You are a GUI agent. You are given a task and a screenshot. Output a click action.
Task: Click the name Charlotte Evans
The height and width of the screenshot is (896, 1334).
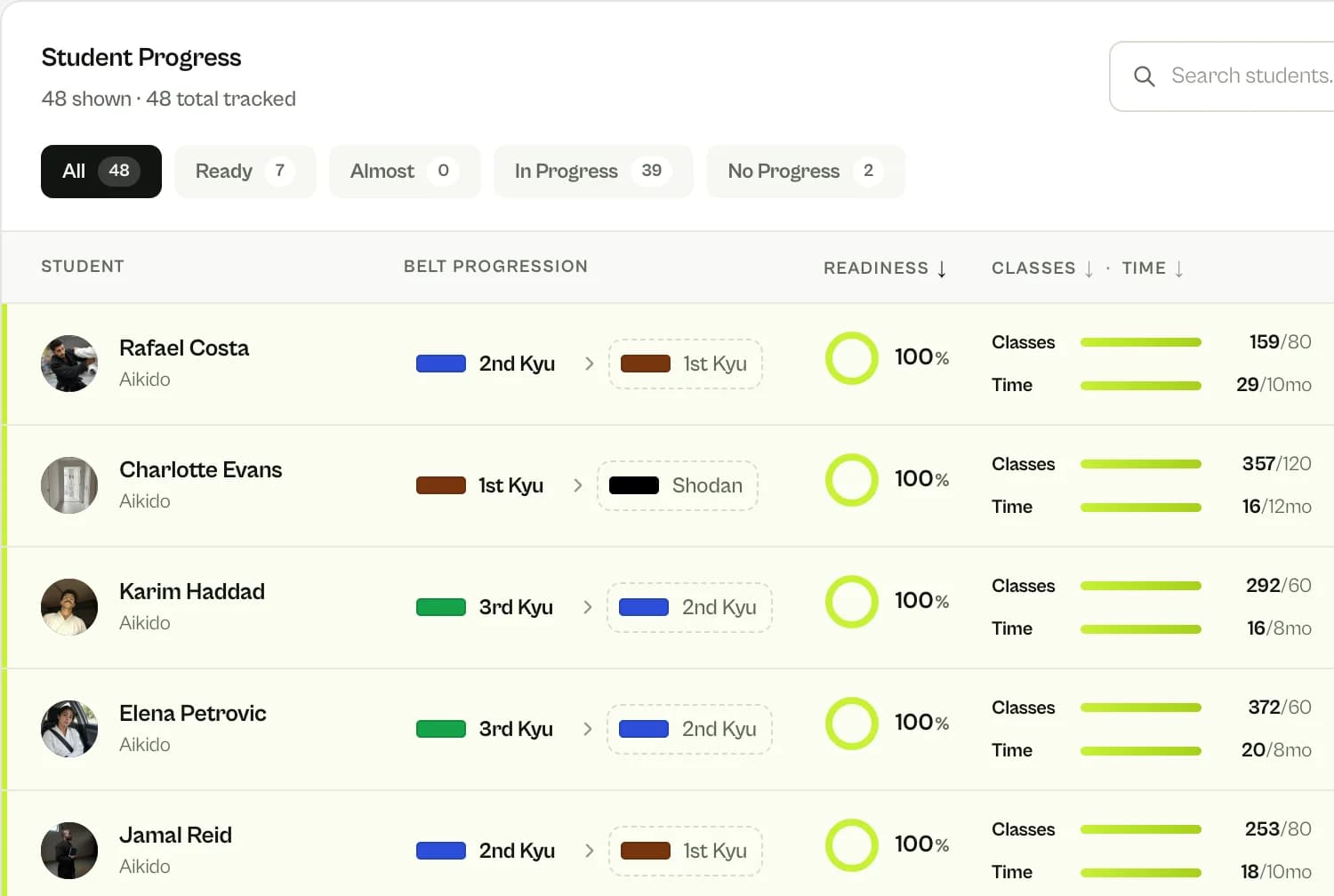(x=201, y=470)
